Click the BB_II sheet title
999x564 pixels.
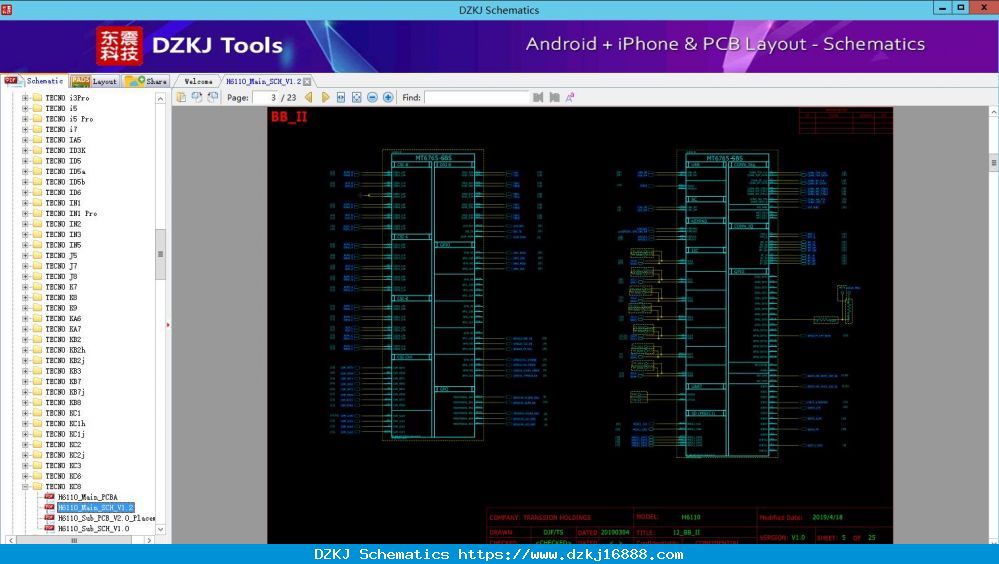pyautogui.click(x=289, y=117)
